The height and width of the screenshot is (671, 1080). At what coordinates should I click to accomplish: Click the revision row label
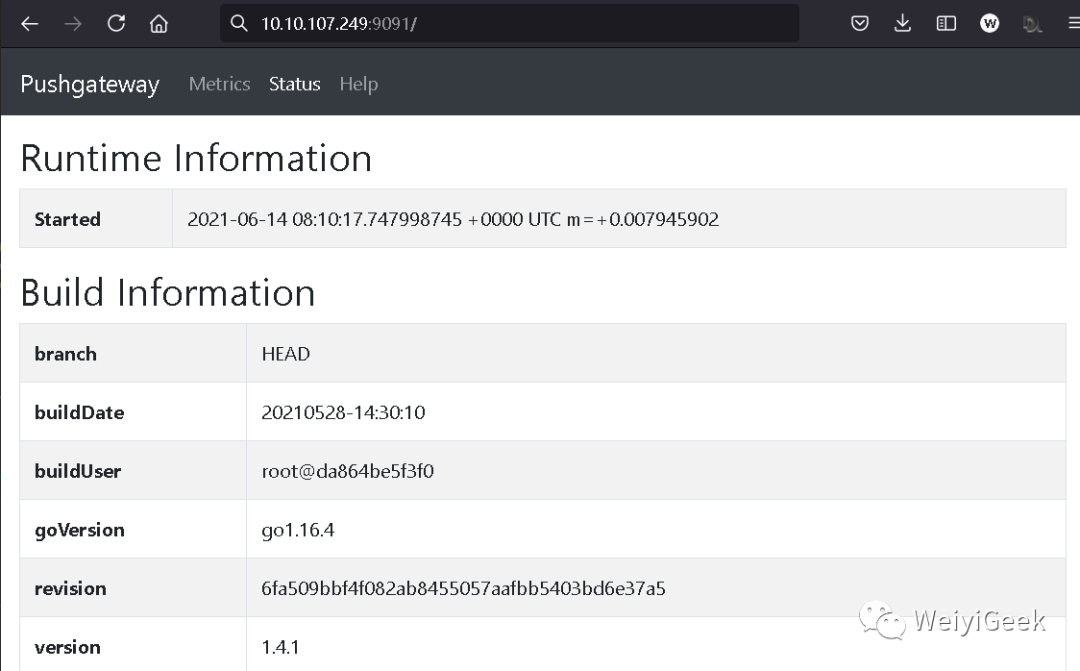coord(70,588)
